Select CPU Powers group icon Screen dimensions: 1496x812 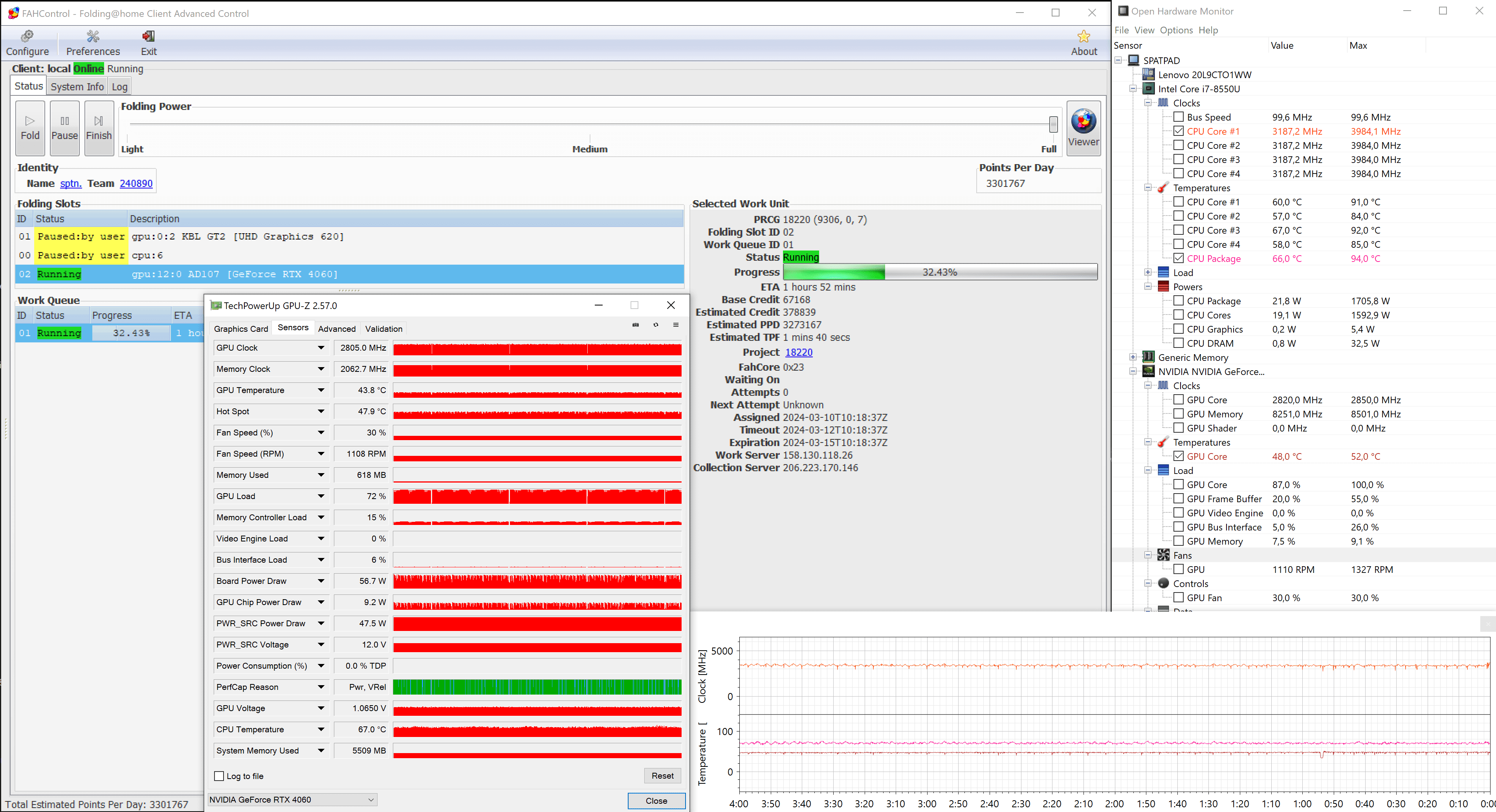pyautogui.click(x=1163, y=287)
